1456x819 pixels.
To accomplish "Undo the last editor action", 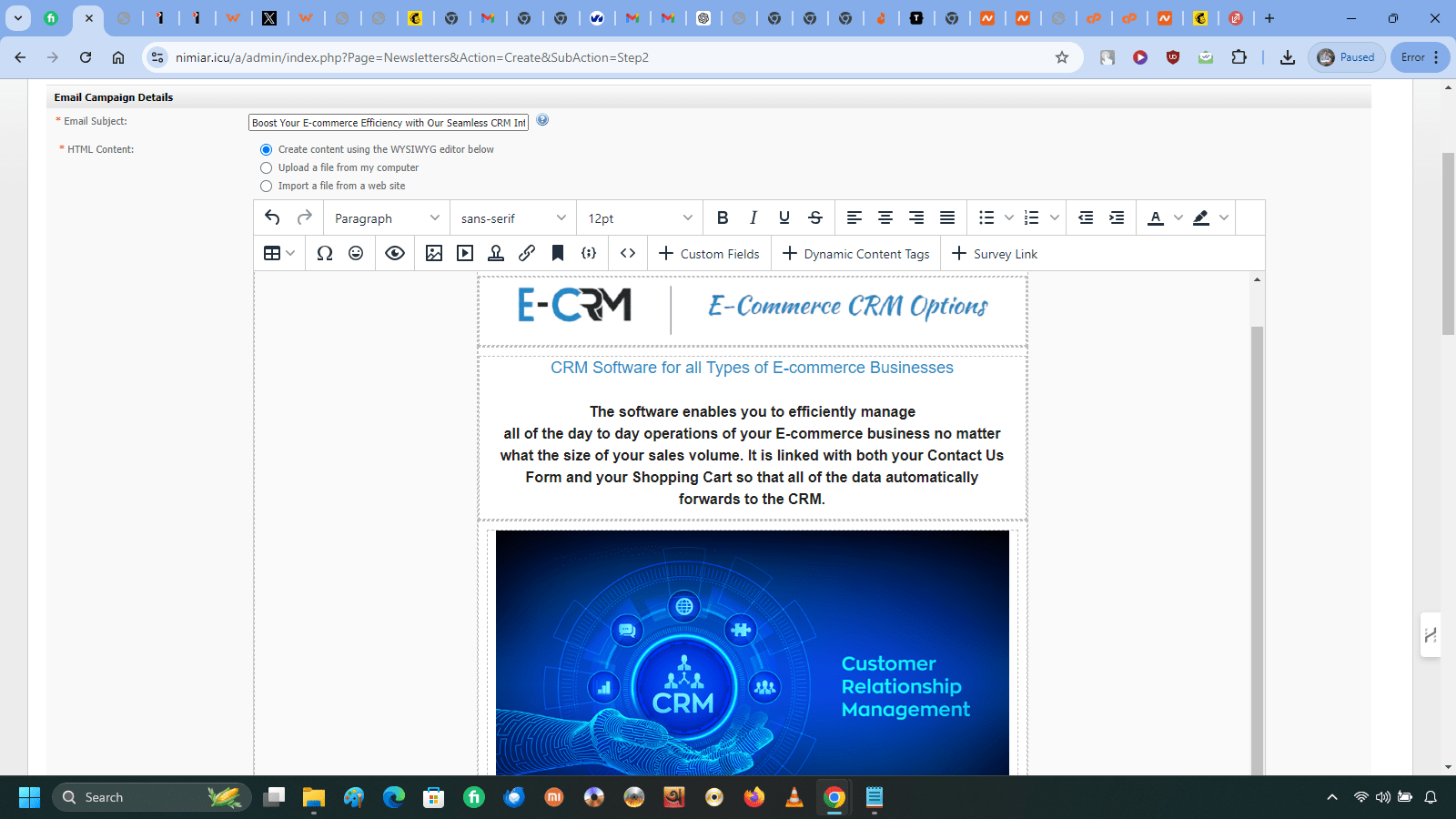I will [272, 217].
